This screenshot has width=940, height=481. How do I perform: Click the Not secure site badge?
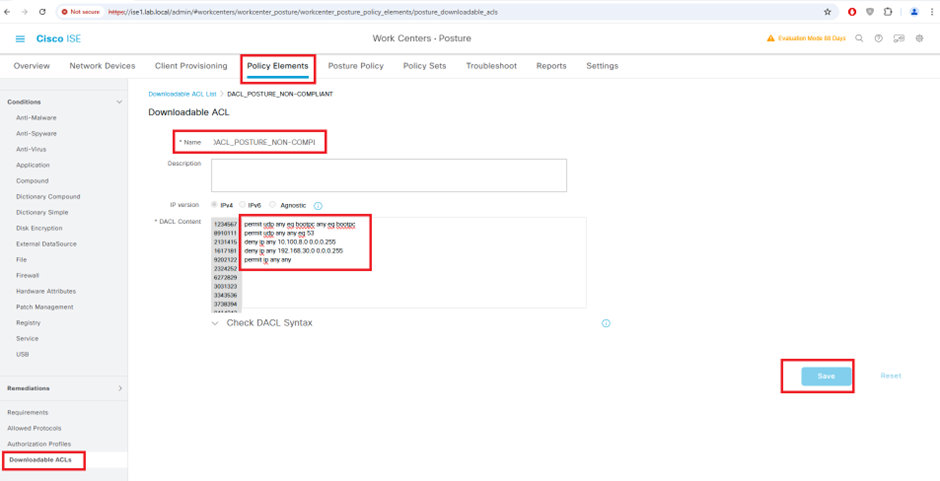80,11
